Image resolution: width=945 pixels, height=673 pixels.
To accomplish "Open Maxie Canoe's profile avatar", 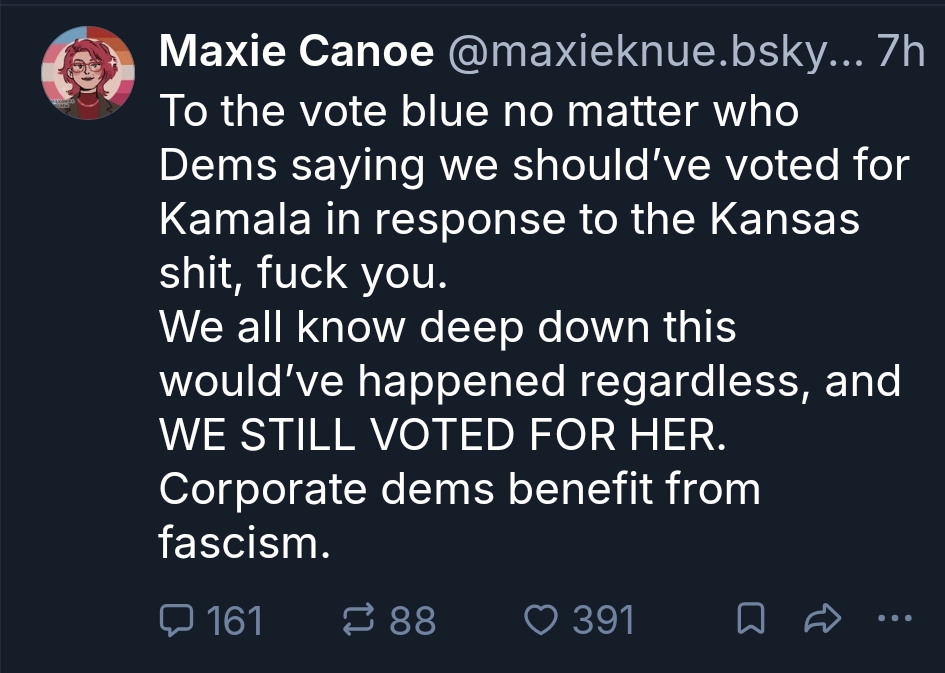I will pyautogui.click(x=87, y=72).
